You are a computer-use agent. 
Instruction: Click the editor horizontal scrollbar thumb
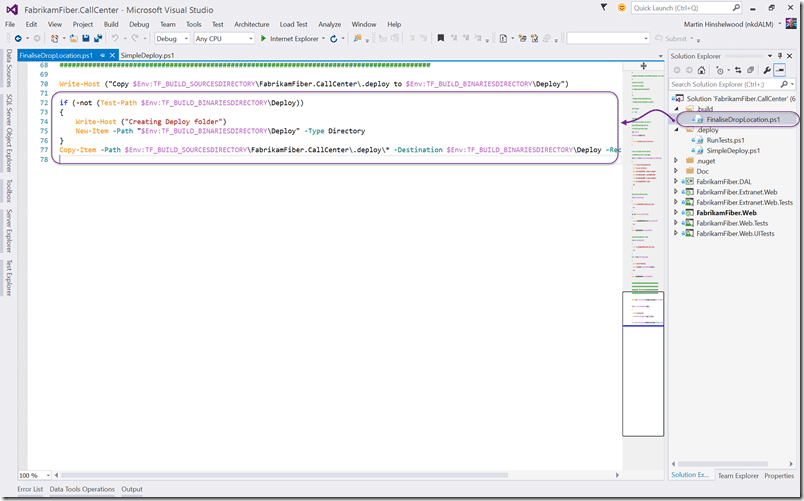pyautogui.click(x=285, y=475)
